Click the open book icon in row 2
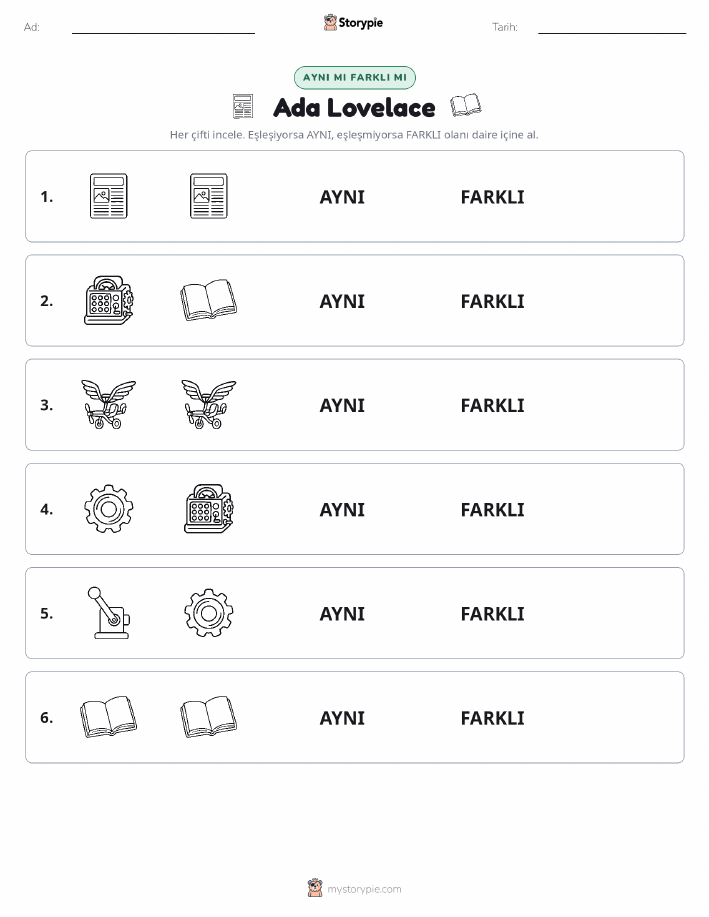Viewport: 709px width, 917px height. click(208, 300)
